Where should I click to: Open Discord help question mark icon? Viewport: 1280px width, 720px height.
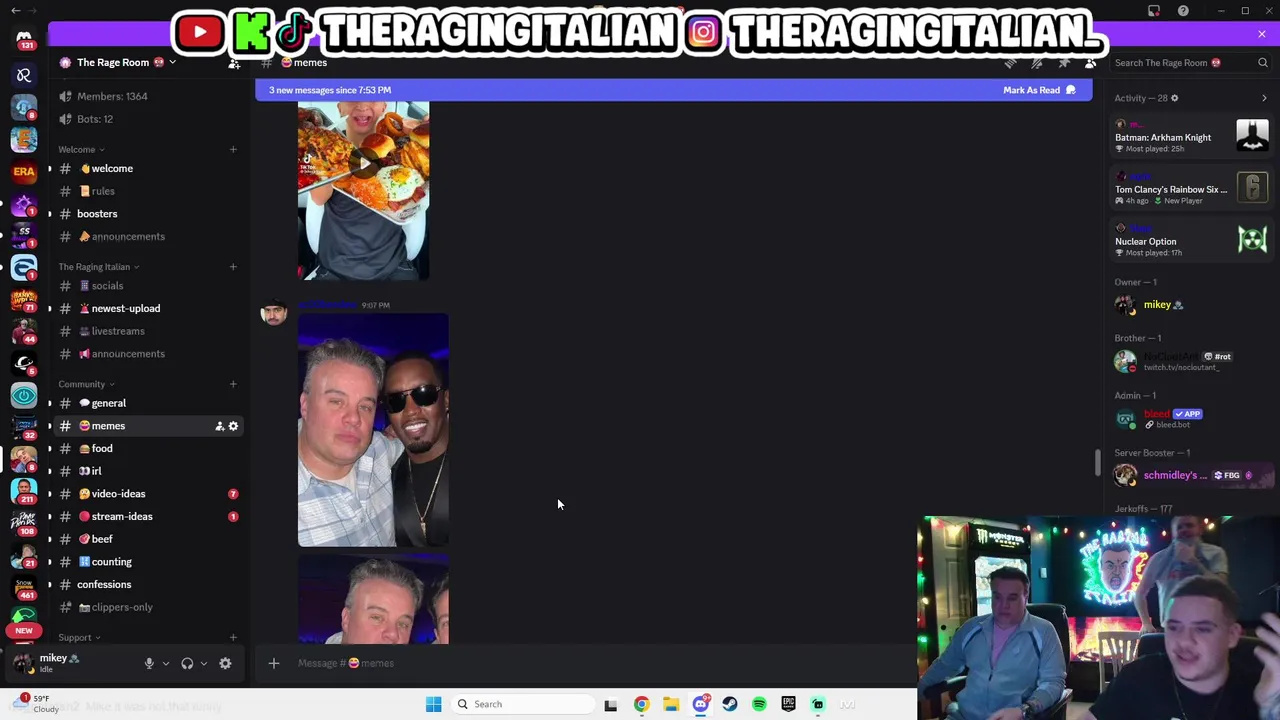1183,11
